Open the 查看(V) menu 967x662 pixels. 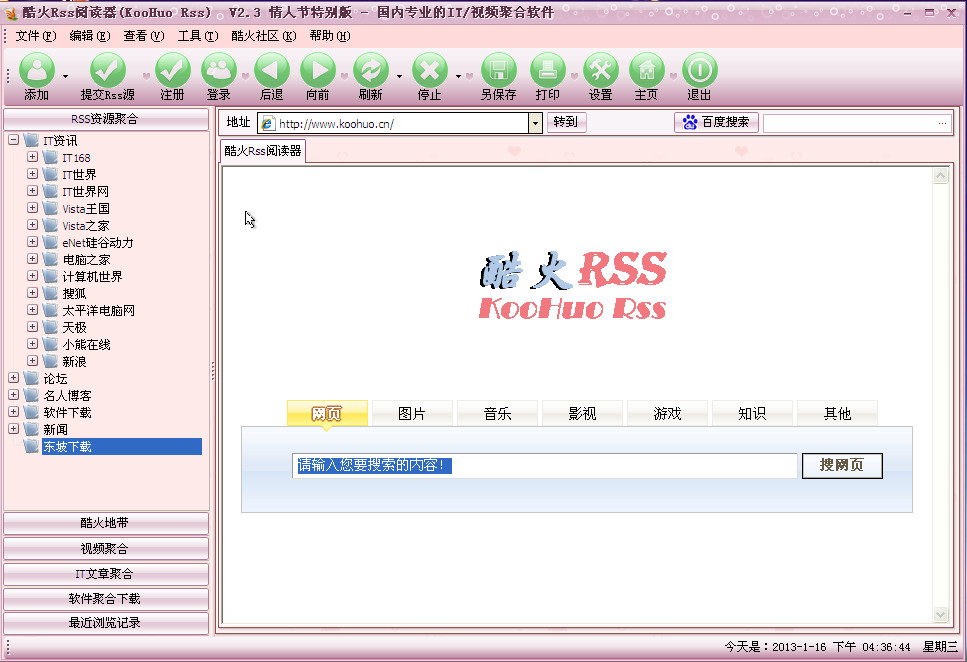(144, 36)
